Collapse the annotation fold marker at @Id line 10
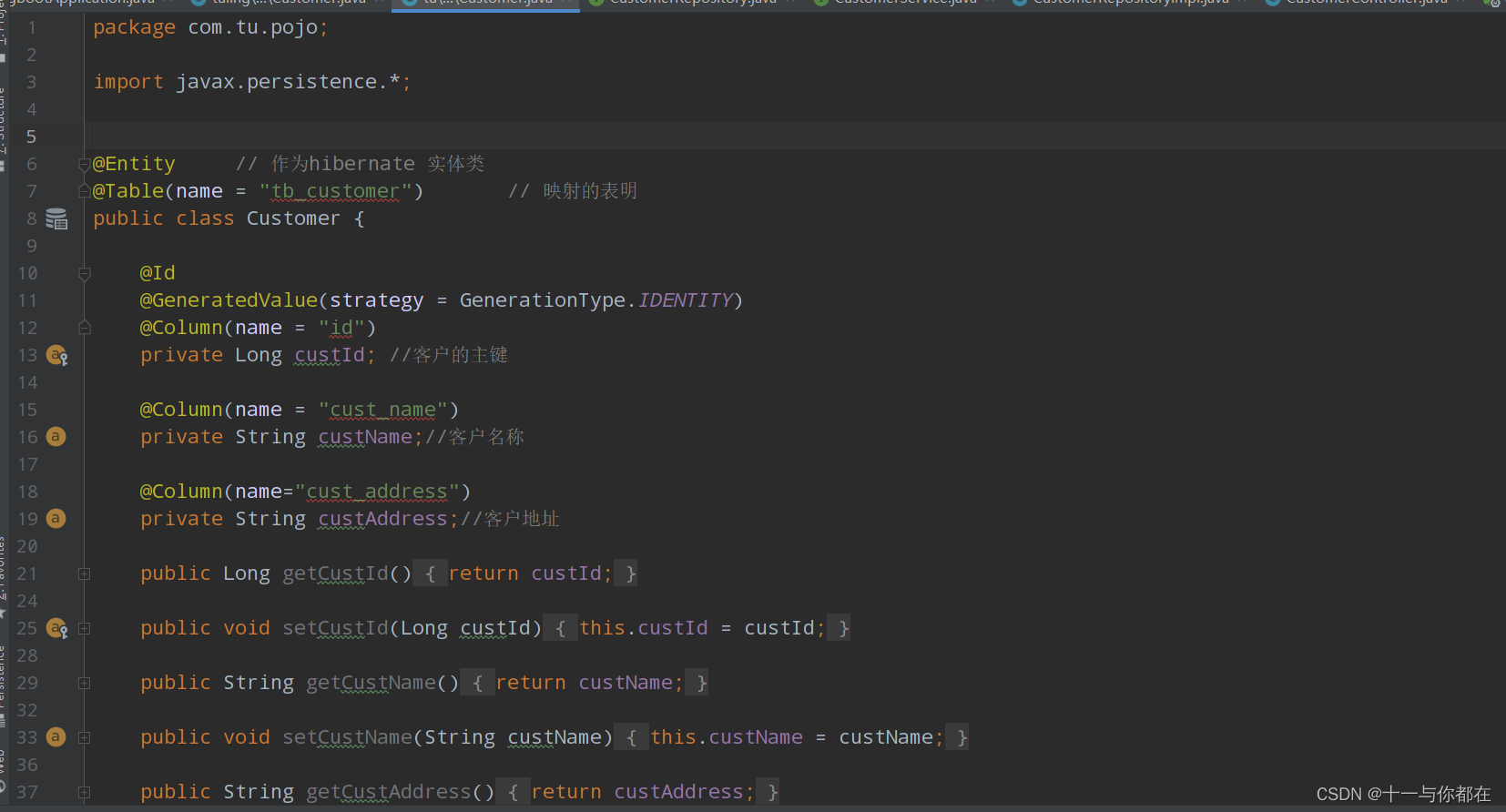 (x=84, y=273)
